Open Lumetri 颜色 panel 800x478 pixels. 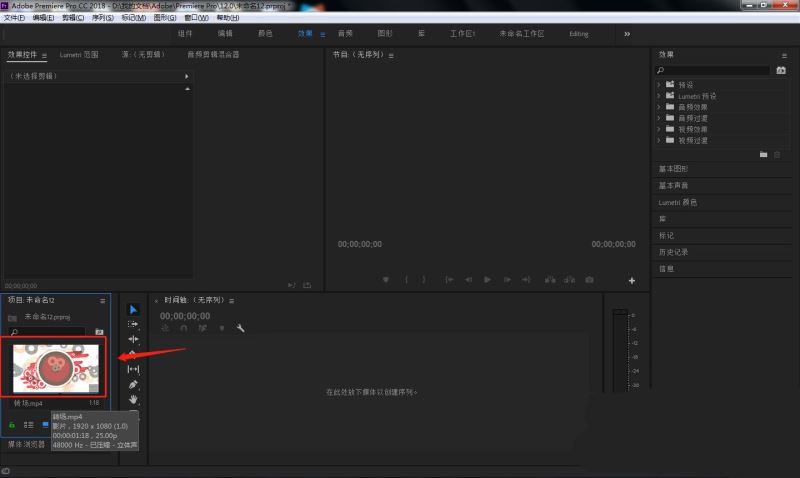pos(678,203)
